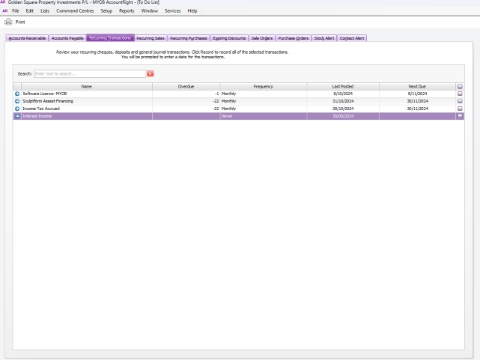480x360 pixels.
Task: Click Next Due date for Income Tax Accrued
Action: click(417, 109)
